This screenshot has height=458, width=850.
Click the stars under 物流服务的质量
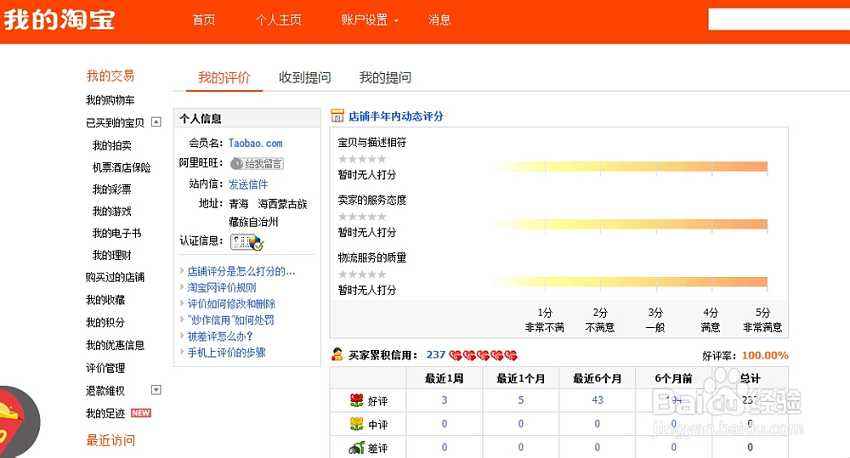[x=362, y=274]
